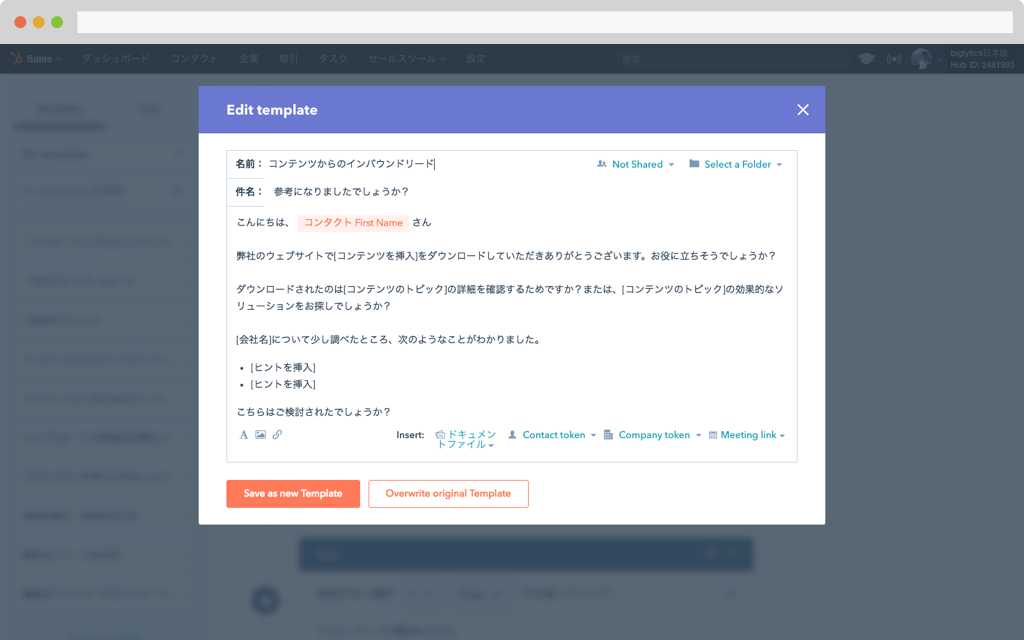Open the Company token dropdown
The width and height of the screenshot is (1024, 640).
tap(652, 435)
